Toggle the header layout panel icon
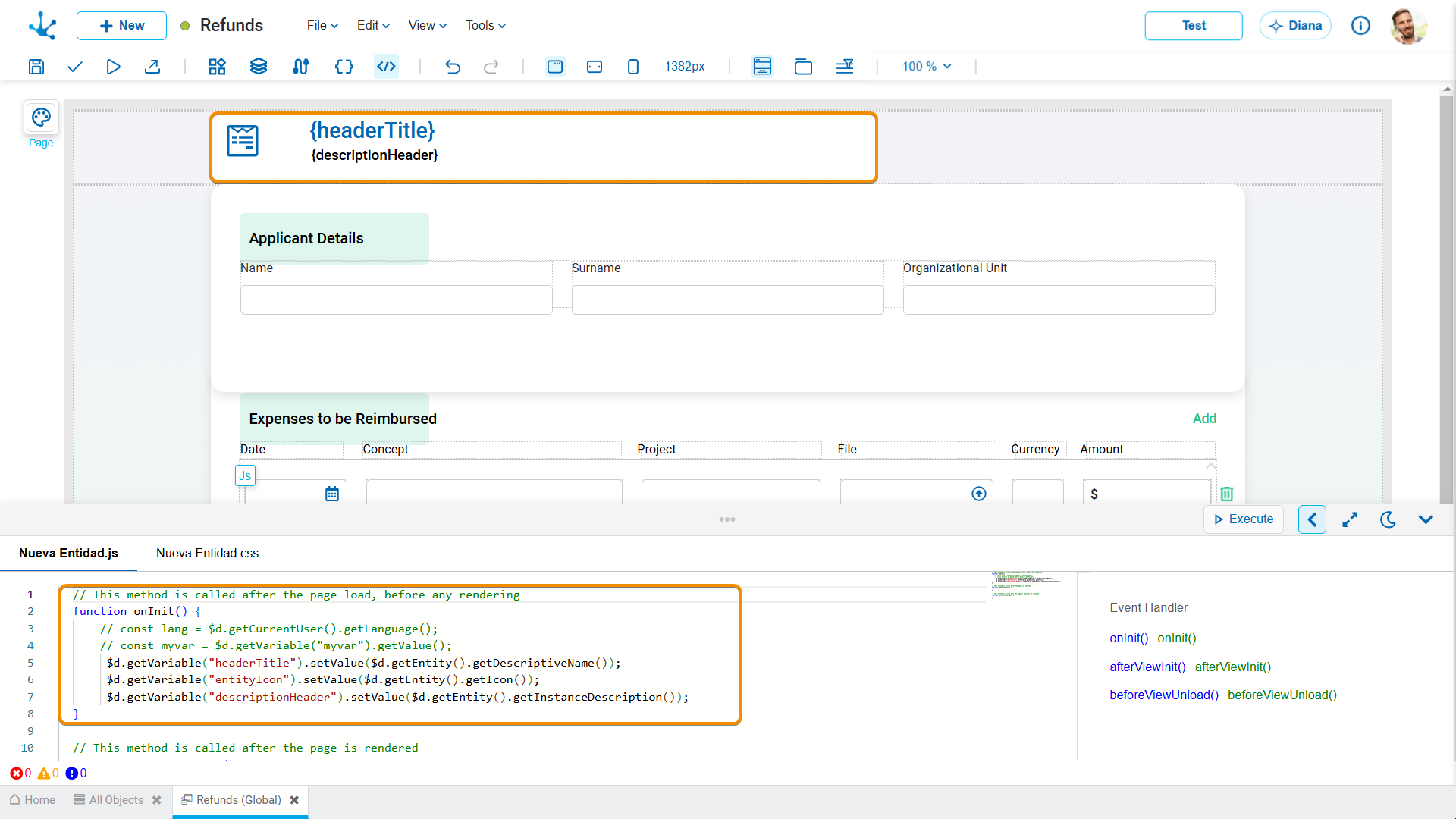Image resolution: width=1456 pixels, height=819 pixels. 762,67
